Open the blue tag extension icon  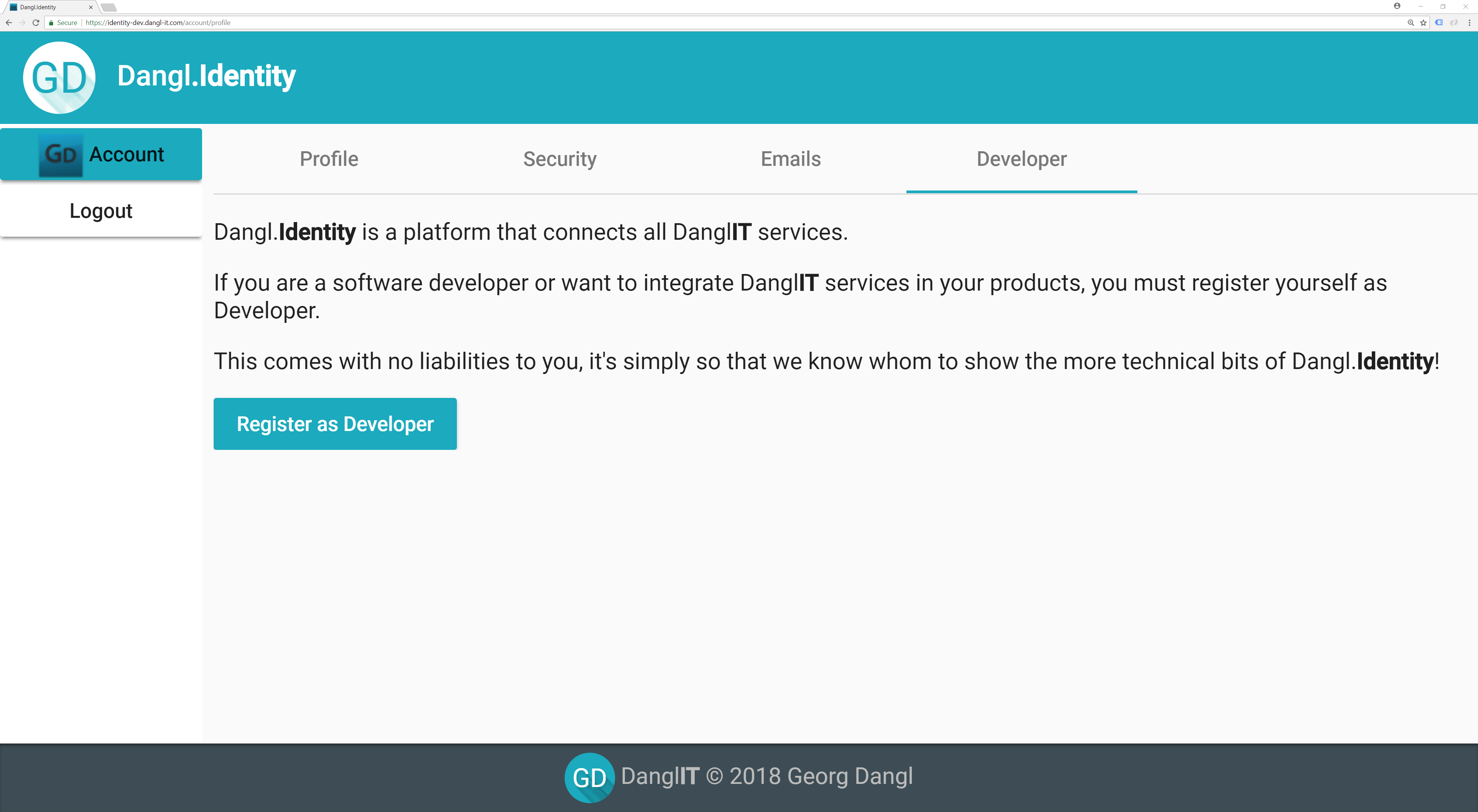[1439, 22]
